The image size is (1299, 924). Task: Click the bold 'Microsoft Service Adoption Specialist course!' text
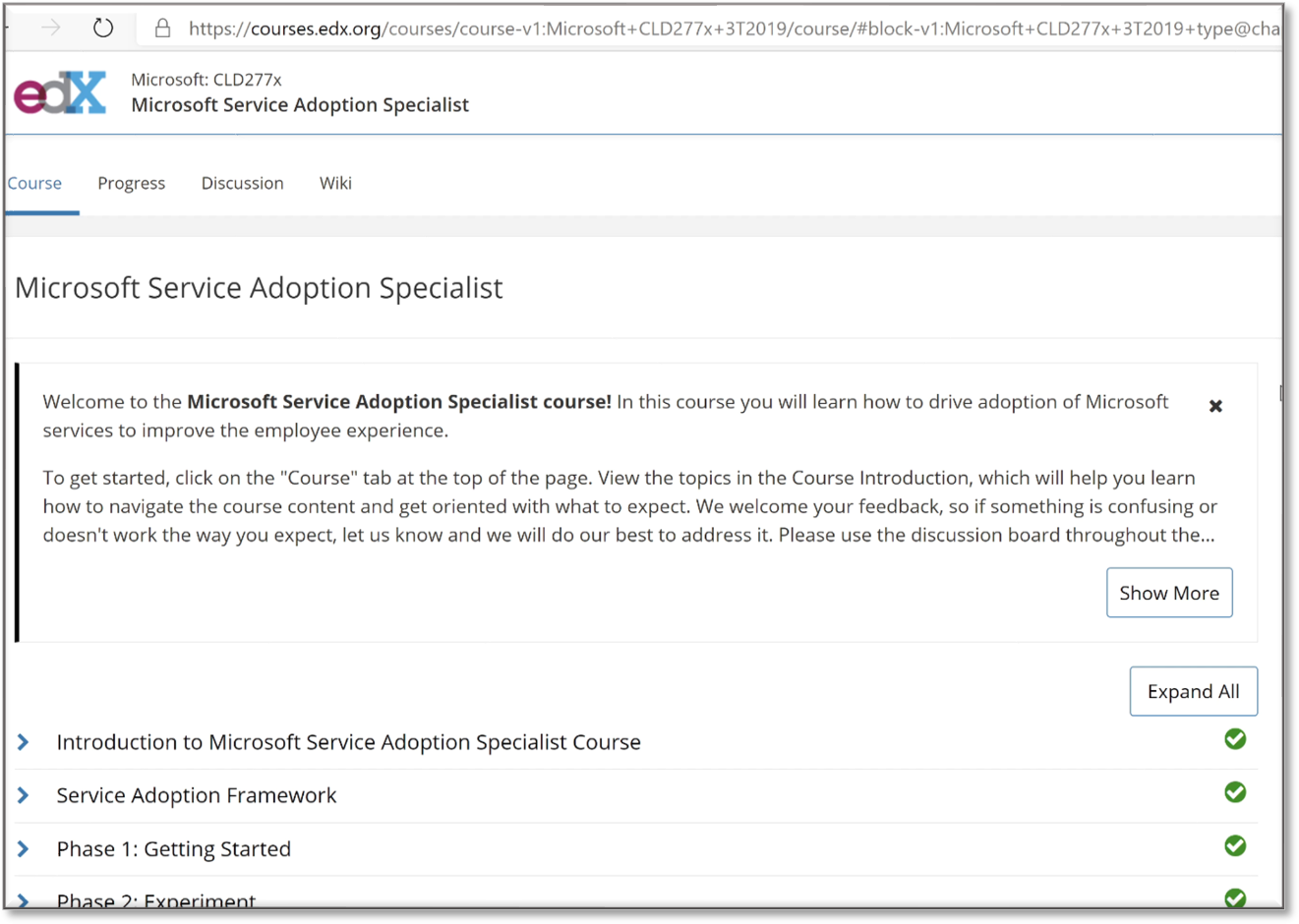[x=399, y=401]
